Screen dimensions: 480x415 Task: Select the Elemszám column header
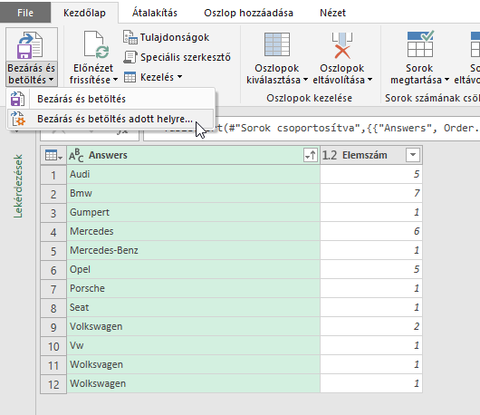click(371, 155)
